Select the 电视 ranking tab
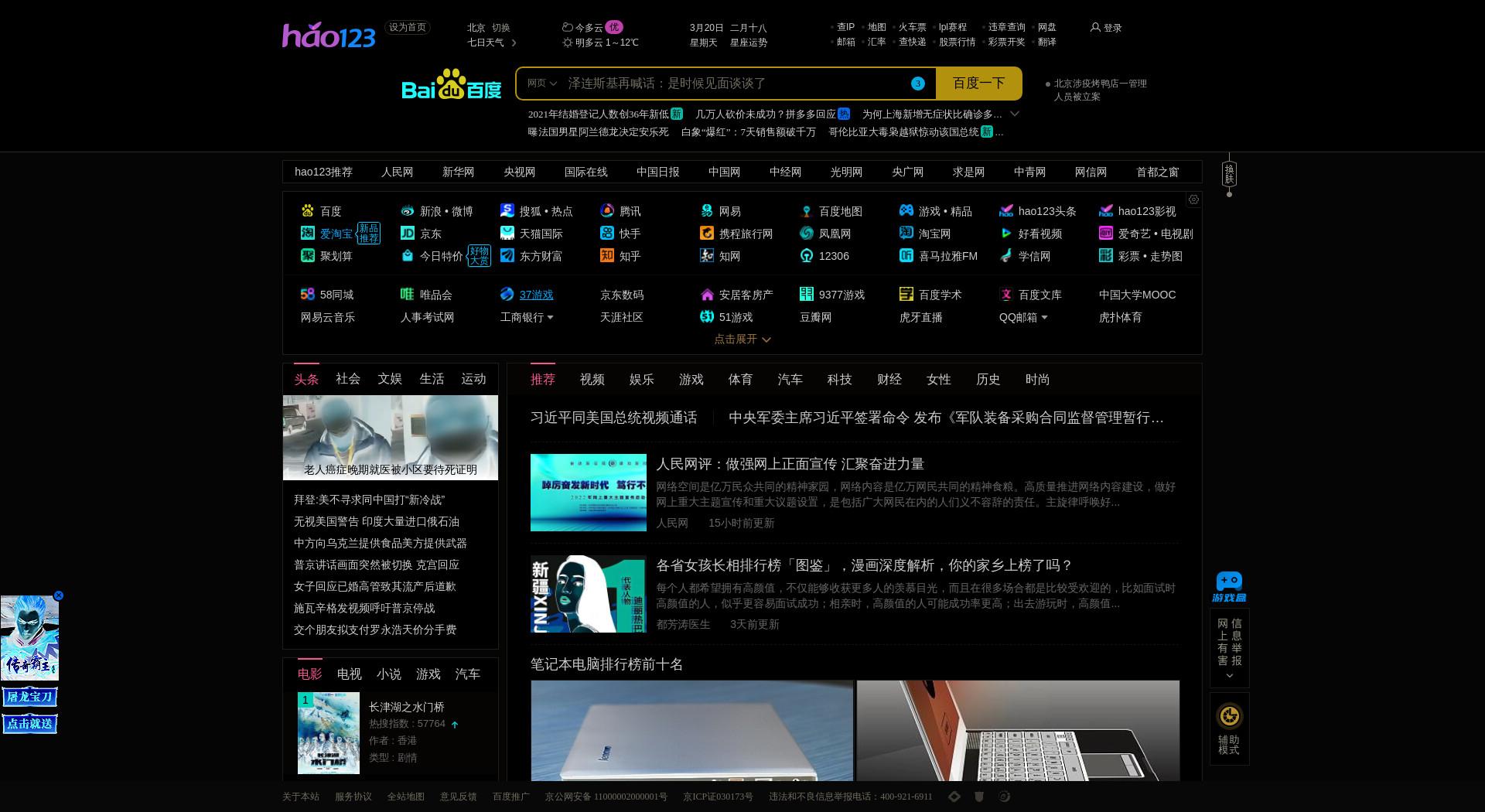The width and height of the screenshot is (1485, 812). point(349,674)
